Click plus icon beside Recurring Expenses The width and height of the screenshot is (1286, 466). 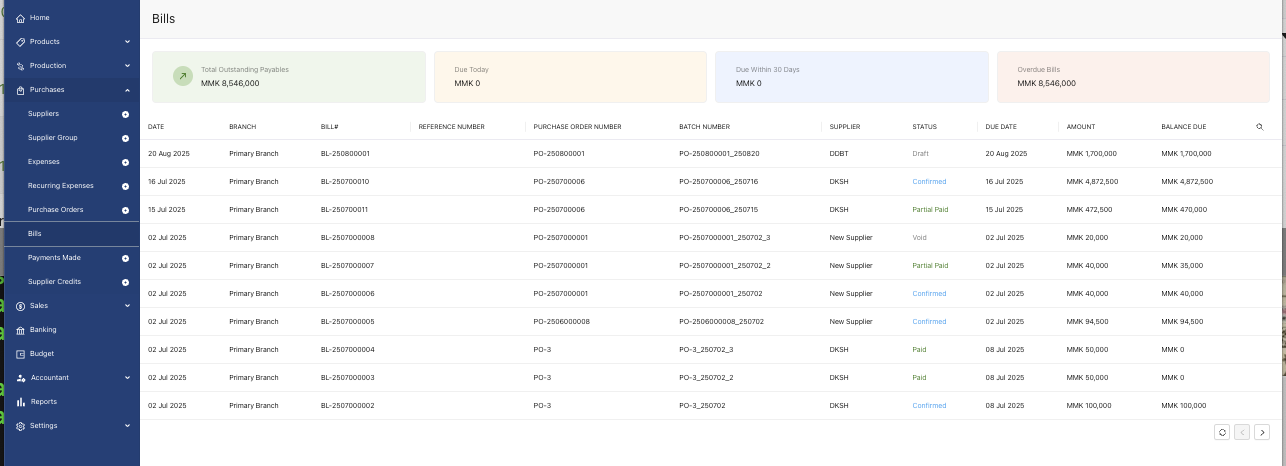(125, 186)
